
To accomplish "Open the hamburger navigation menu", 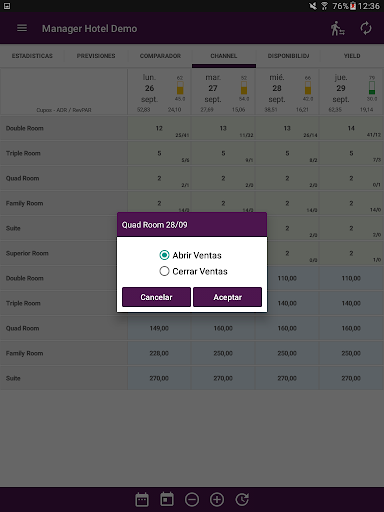I will [22, 28].
